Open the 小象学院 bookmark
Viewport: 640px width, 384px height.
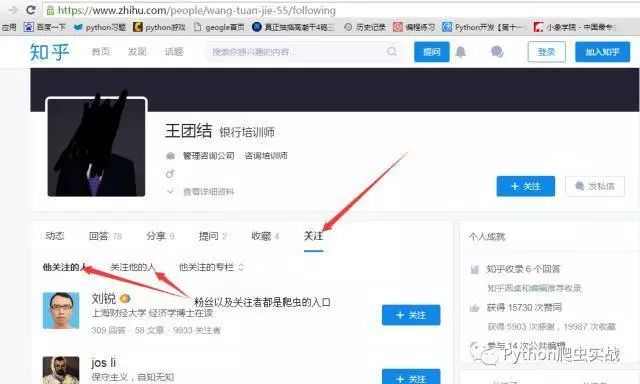[x=574, y=27]
